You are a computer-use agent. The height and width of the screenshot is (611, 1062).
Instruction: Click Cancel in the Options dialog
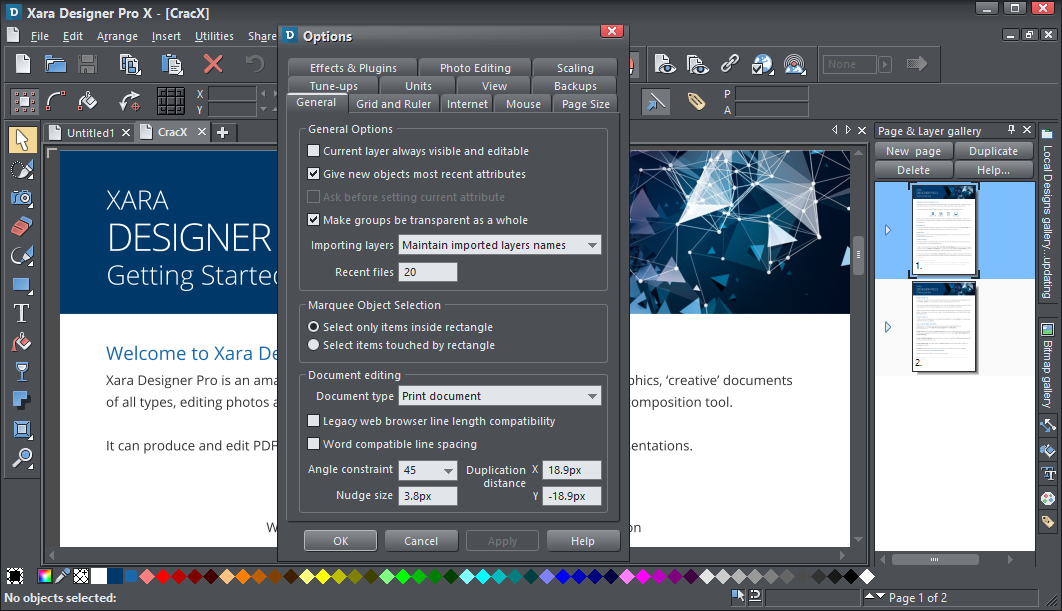[421, 541]
